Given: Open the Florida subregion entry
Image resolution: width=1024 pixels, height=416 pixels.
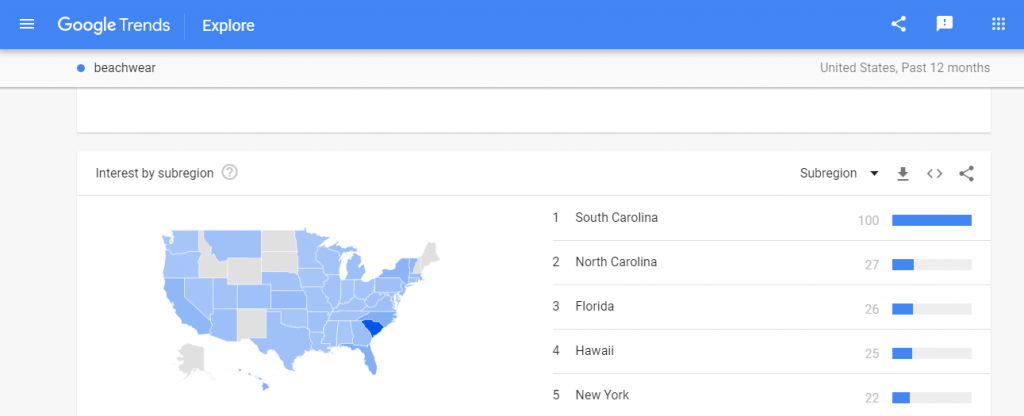Looking at the screenshot, I should click(594, 307).
